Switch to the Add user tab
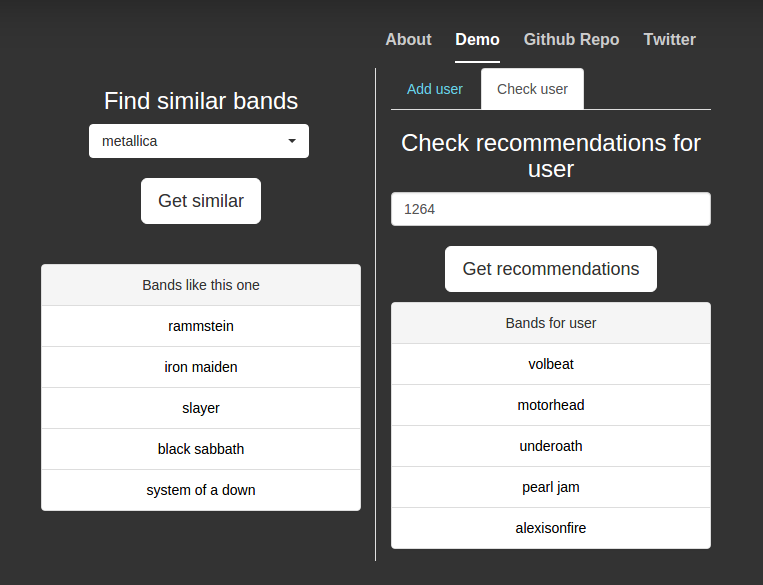 (x=435, y=89)
